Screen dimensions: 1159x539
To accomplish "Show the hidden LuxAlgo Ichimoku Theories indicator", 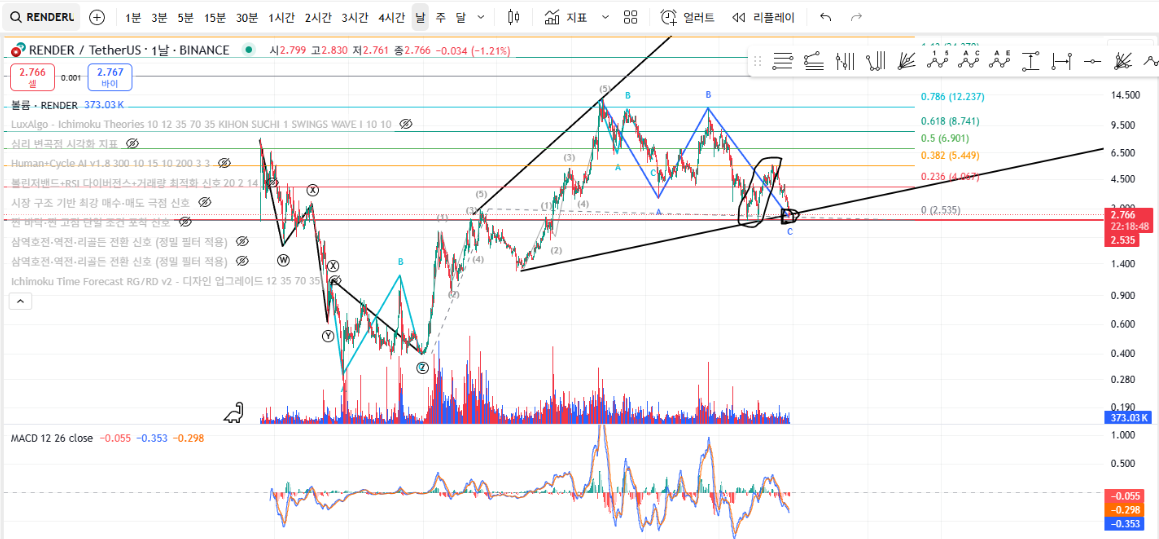I will pos(404,124).
